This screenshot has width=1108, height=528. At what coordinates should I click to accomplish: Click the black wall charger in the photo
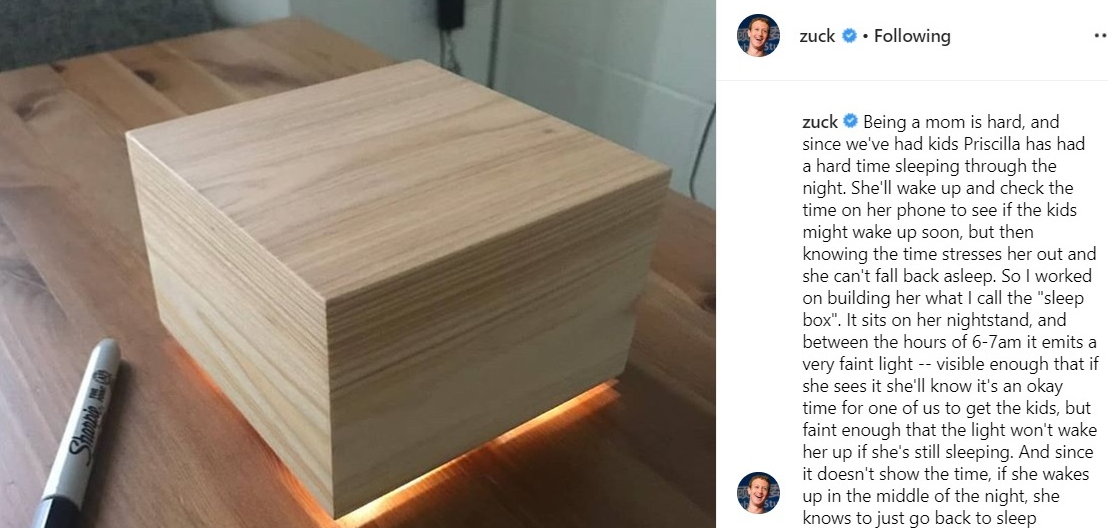[x=449, y=14]
